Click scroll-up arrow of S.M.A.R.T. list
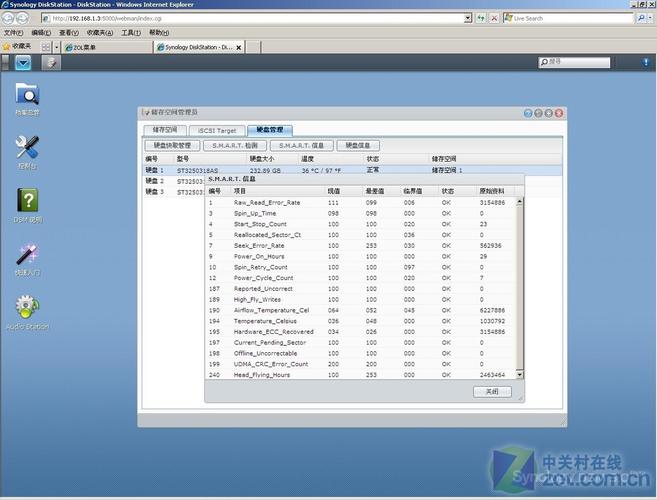 pyautogui.click(x=520, y=202)
